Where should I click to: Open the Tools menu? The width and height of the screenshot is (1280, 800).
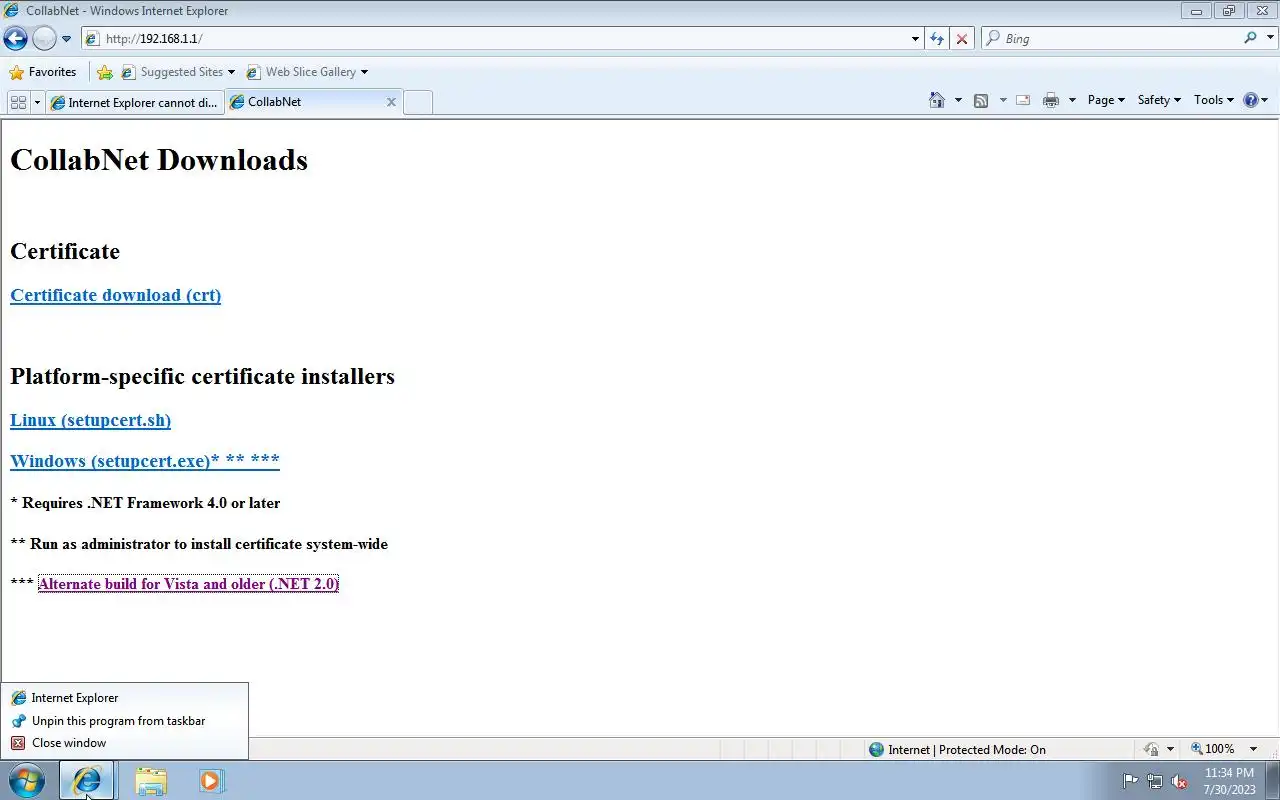[1214, 100]
